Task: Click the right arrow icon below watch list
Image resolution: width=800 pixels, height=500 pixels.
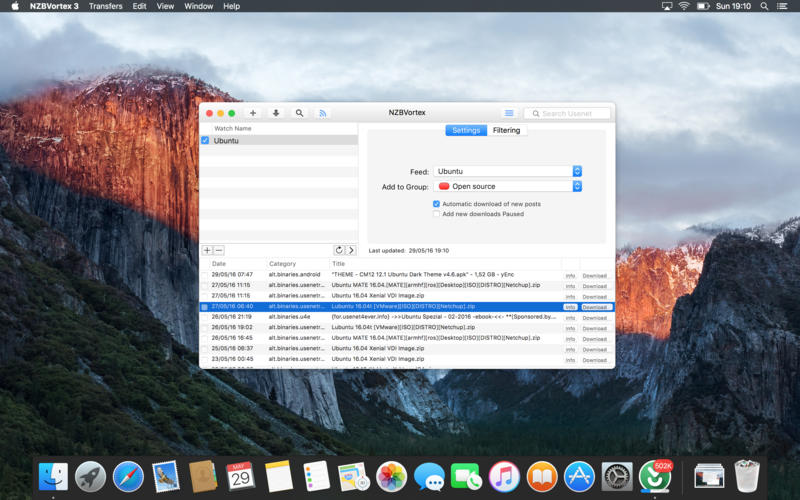Action: coord(351,250)
